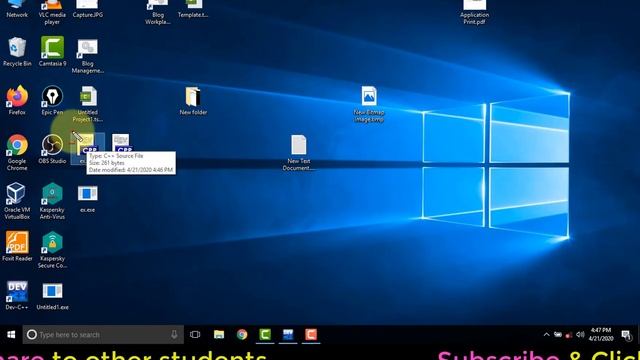Select the ex.exe program icon
The width and height of the screenshot is (640, 360).
coord(87,199)
